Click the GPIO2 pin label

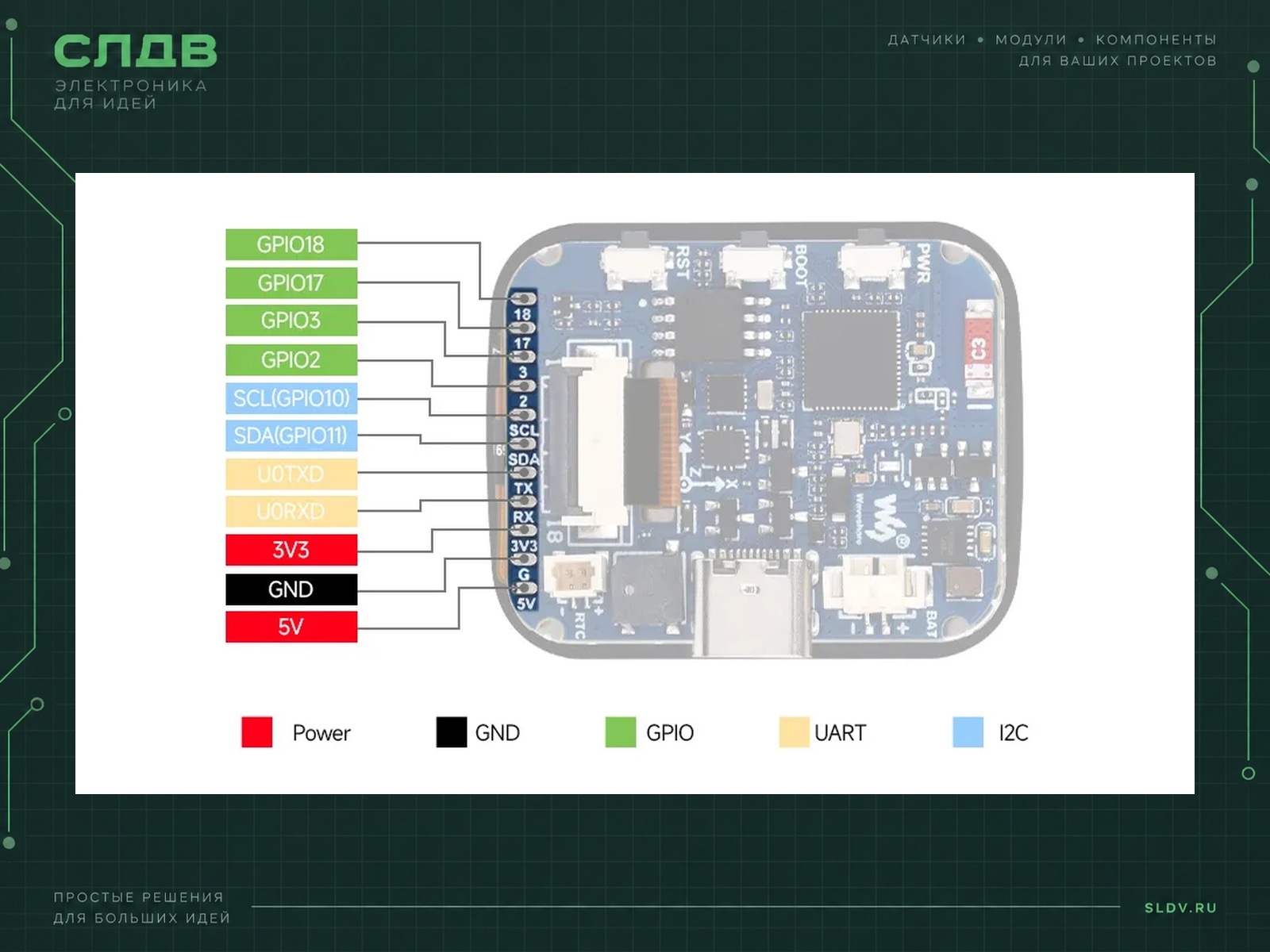point(291,359)
